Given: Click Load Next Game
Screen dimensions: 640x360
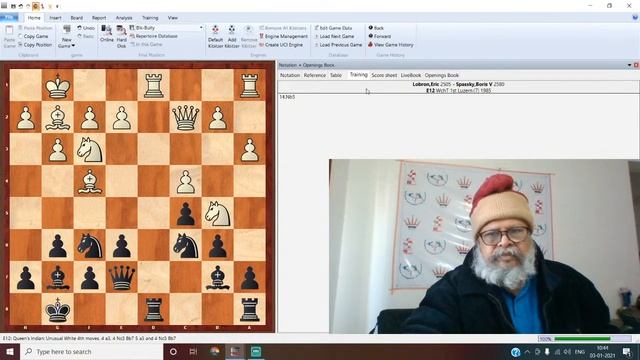Looking at the screenshot, I should (334, 36).
